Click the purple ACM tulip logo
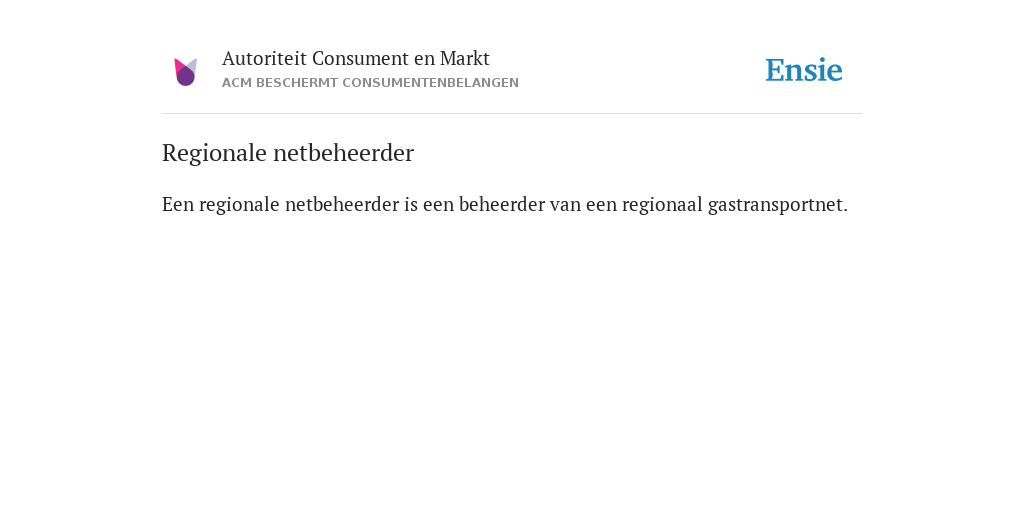Screen dimensions: 1024x512 [185, 72]
